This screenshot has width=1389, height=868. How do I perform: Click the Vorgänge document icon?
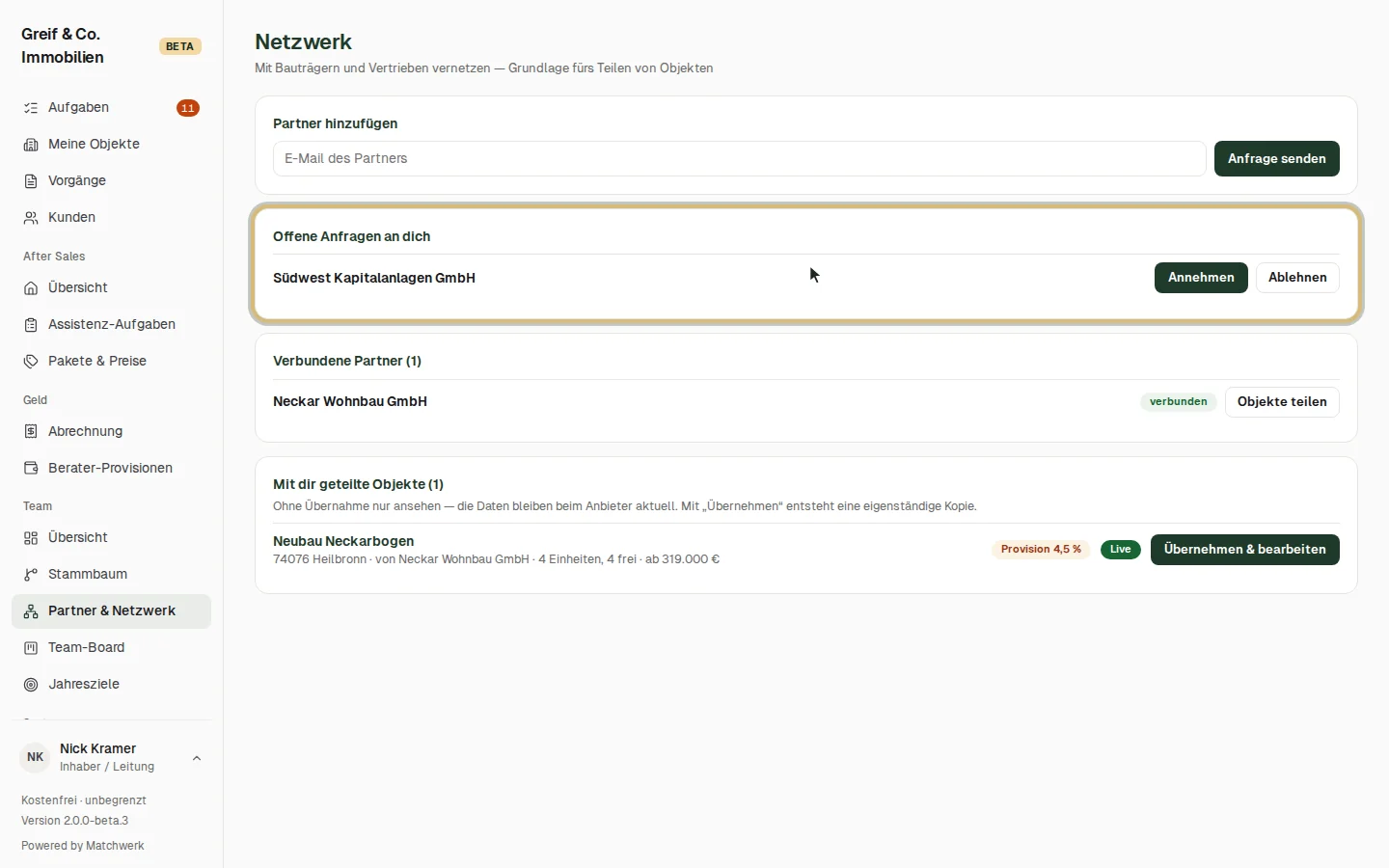pyautogui.click(x=31, y=181)
